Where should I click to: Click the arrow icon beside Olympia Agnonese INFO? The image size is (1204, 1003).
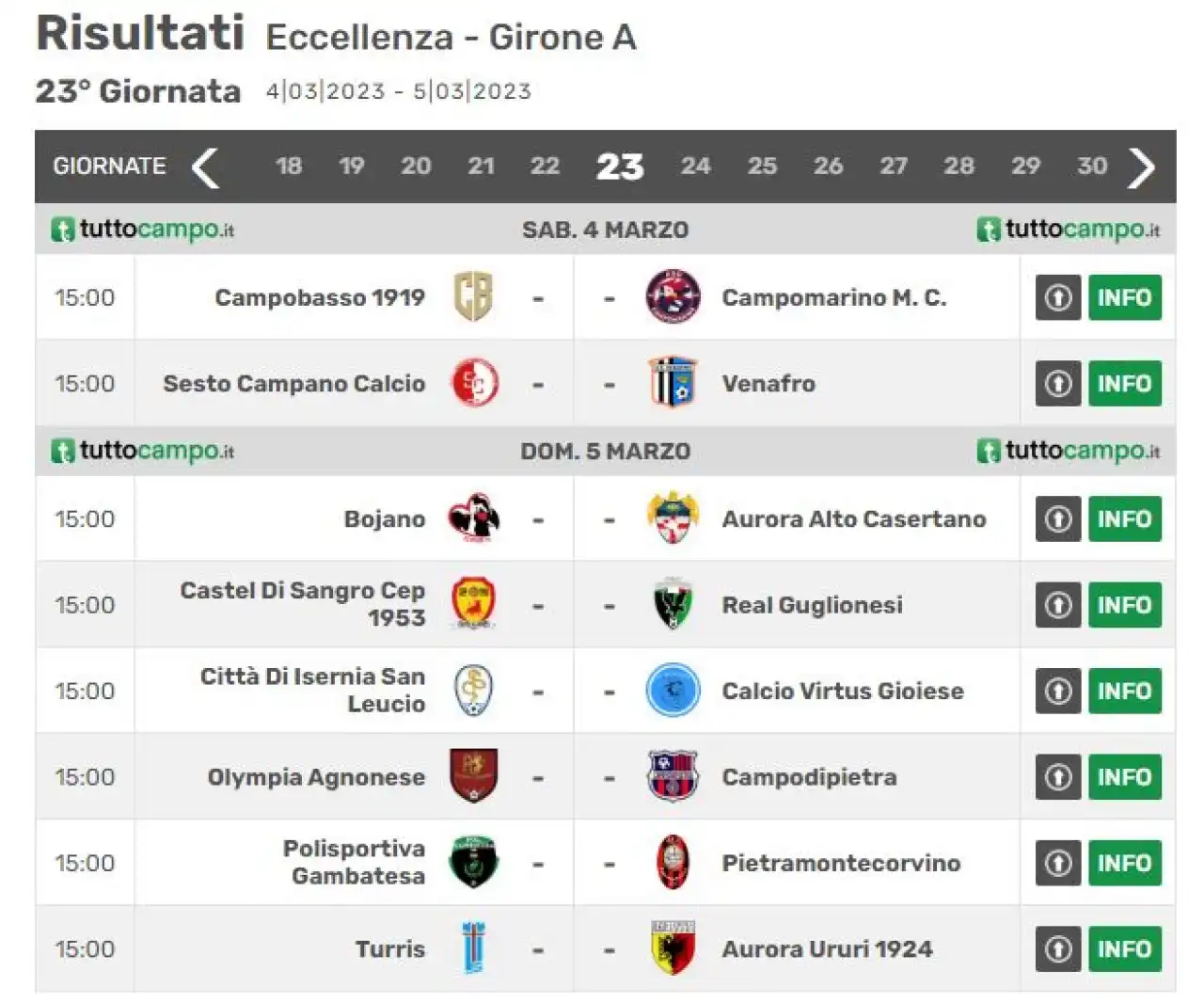pos(1058,777)
